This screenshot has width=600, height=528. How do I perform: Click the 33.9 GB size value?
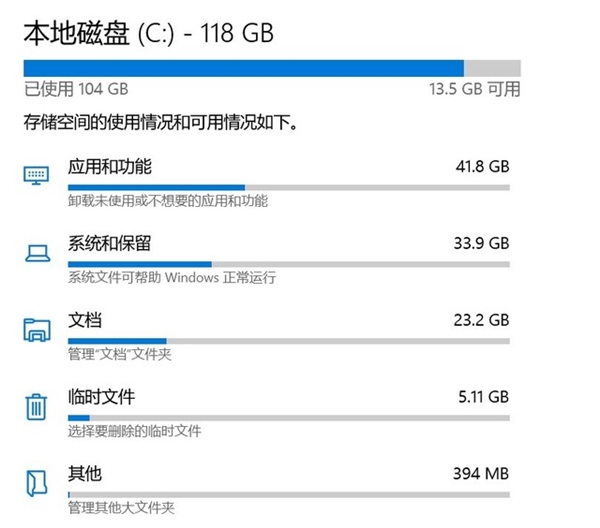[481, 243]
